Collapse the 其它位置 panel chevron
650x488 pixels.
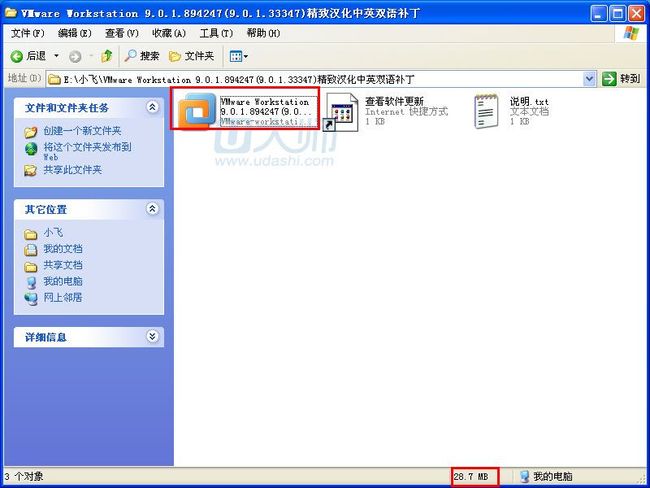(x=152, y=209)
